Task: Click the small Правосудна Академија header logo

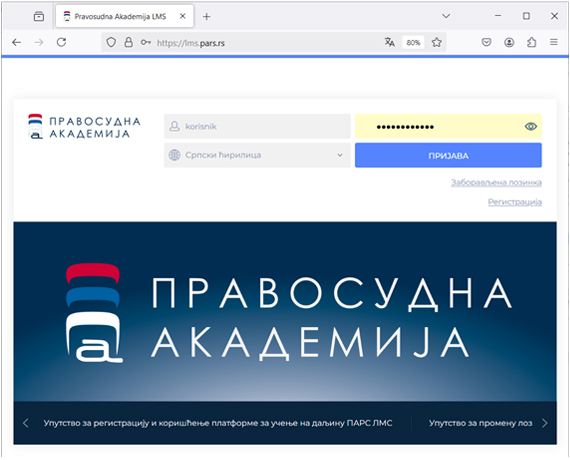Action: pyautogui.click(x=84, y=127)
